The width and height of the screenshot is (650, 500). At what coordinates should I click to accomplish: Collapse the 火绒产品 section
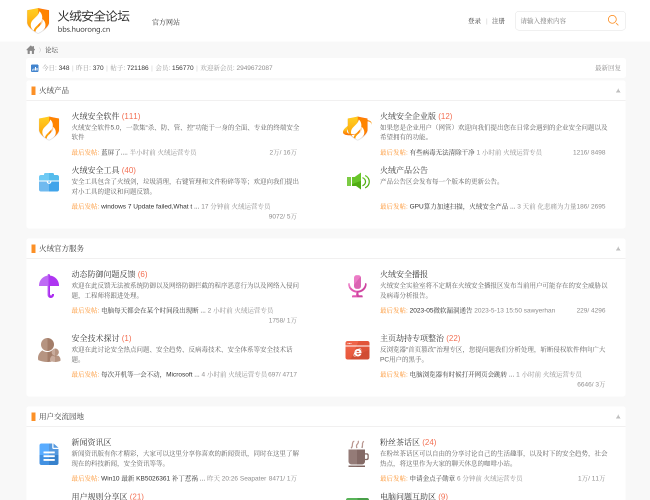(618, 90)
